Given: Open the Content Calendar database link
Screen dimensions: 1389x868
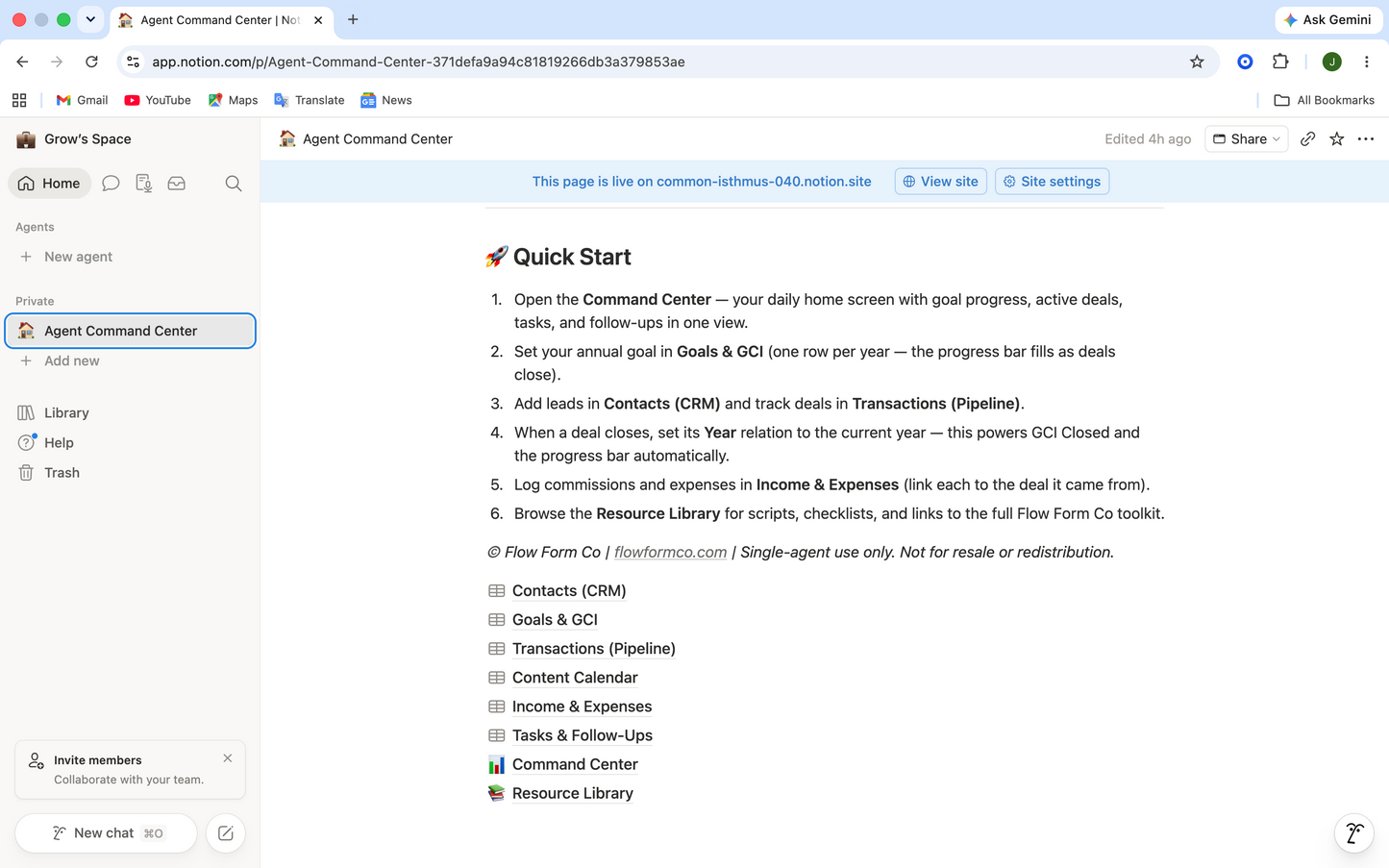Looking at the screenshot, I should pos(575,677).
